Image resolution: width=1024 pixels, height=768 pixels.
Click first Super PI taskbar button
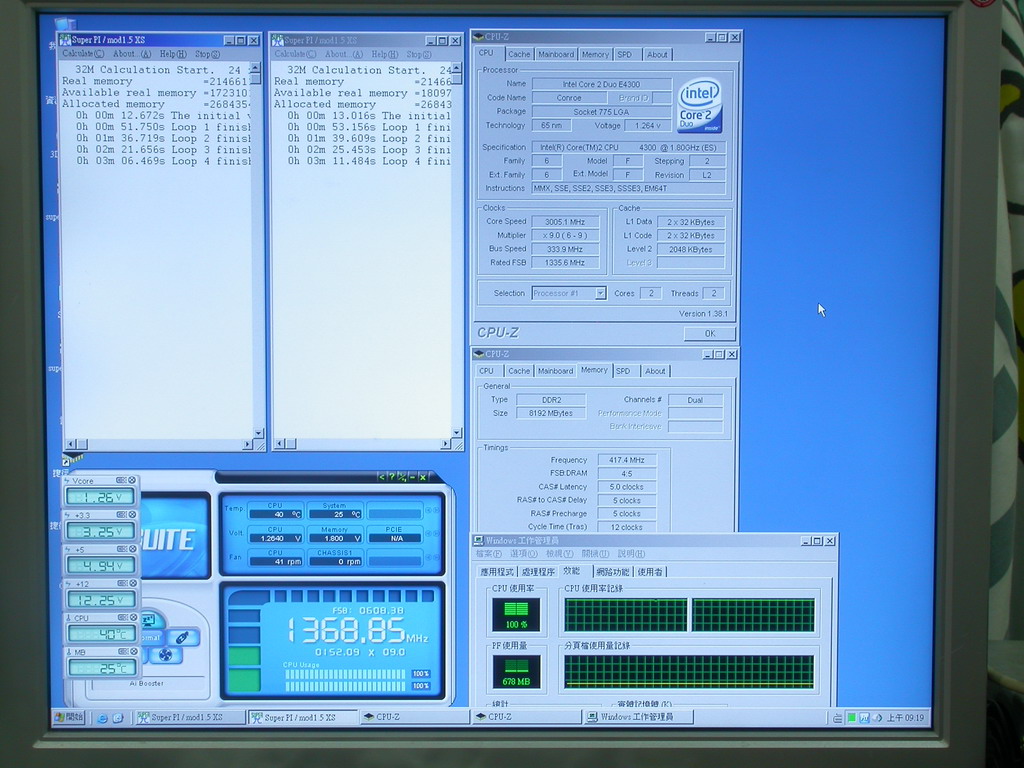click(190, 718)
